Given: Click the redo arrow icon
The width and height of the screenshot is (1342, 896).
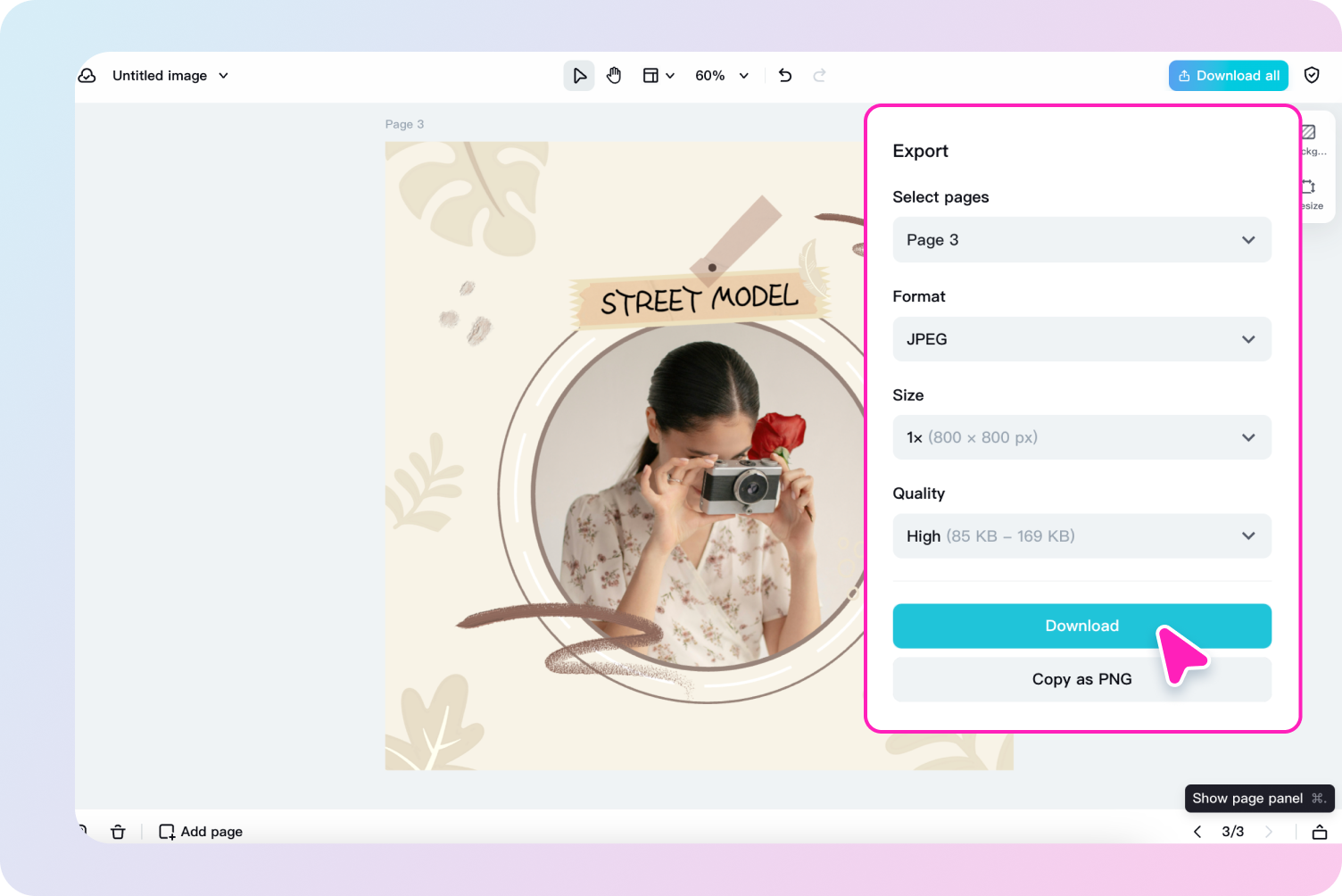Looking at the screenshot, I should [x=819, y=75].
